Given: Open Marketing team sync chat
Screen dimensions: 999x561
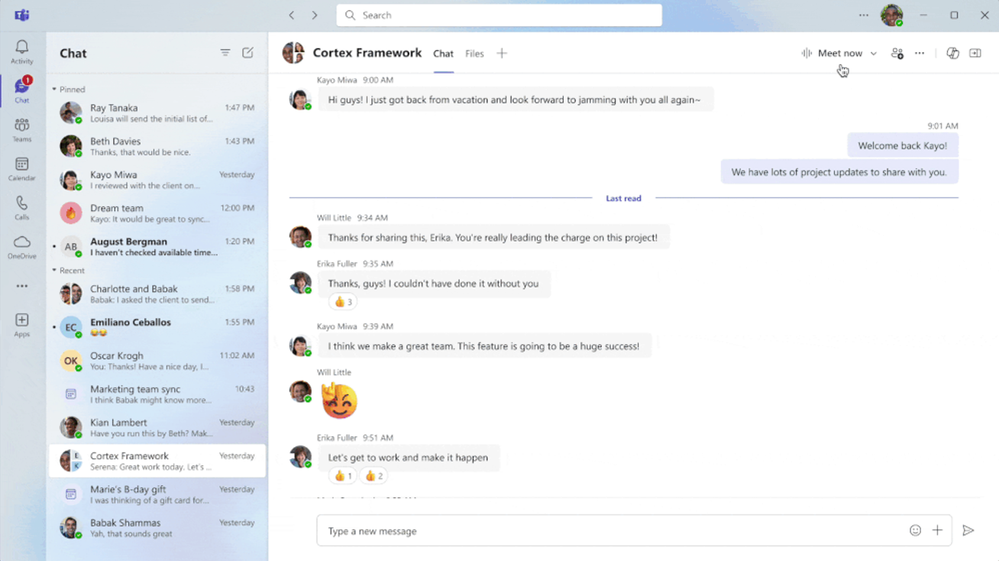Looking at the screenshot, I should pyautogui.click(x=157, y=394).
